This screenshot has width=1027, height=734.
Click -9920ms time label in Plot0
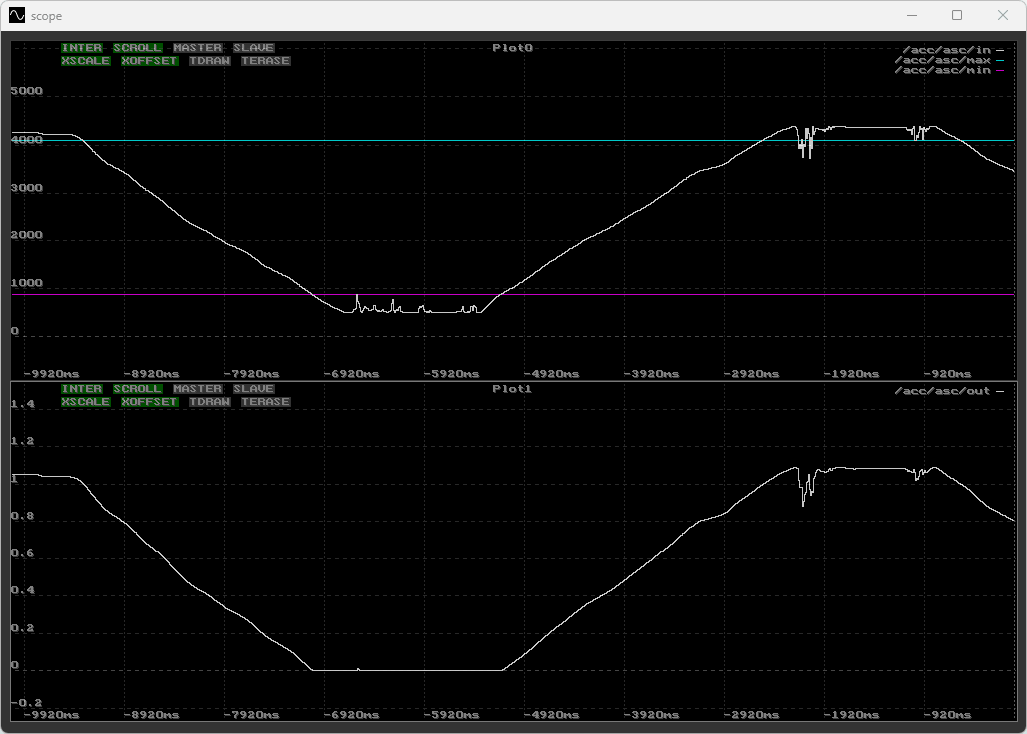[51, 374]
